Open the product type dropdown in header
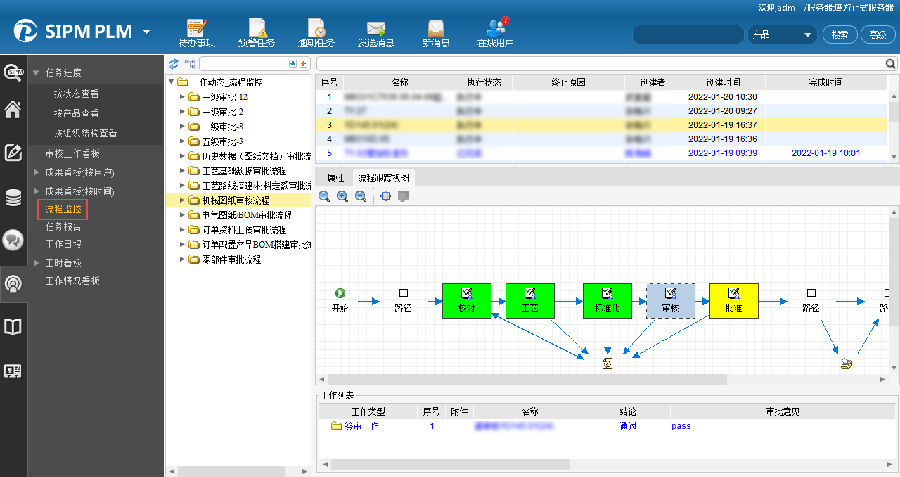The width and height of the screenshot is (900, 477). 783,34
